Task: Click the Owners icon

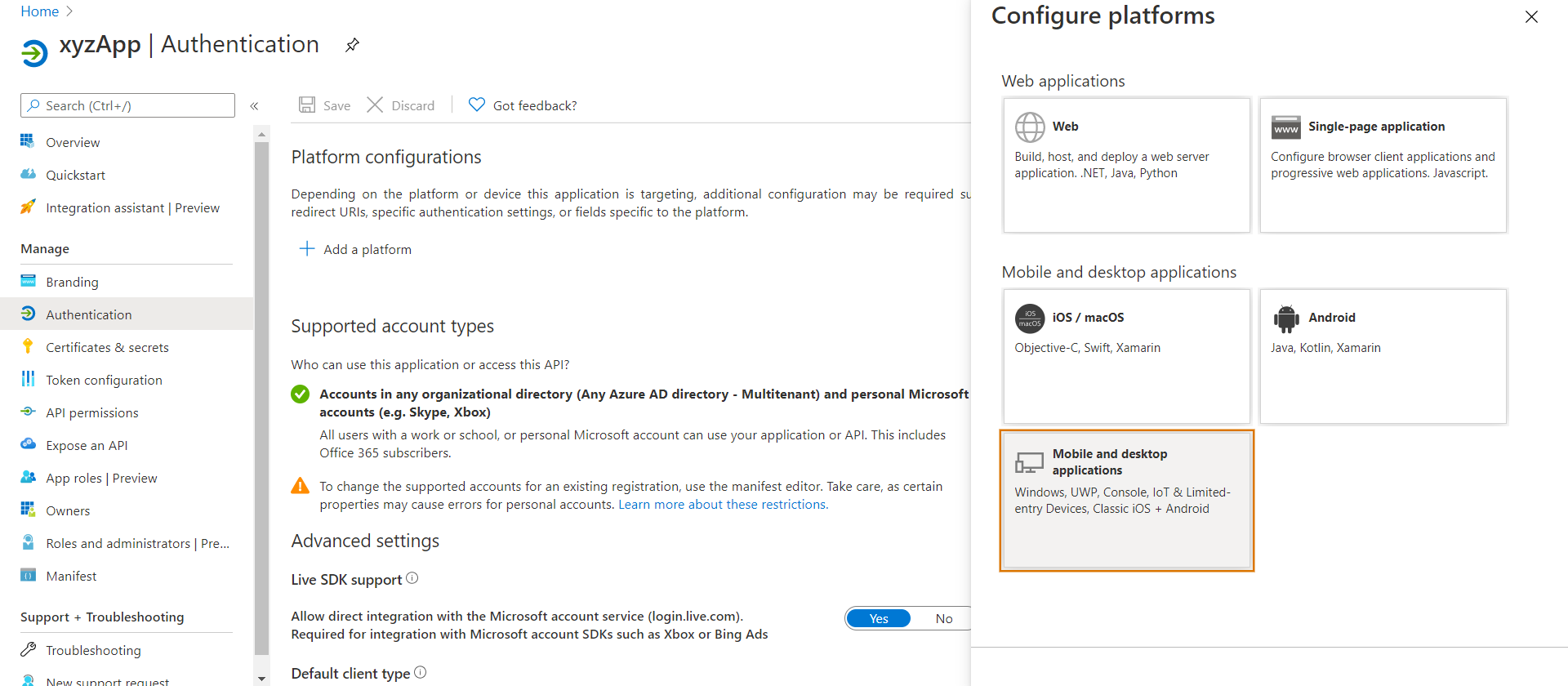Action: [x=28, y=510]
